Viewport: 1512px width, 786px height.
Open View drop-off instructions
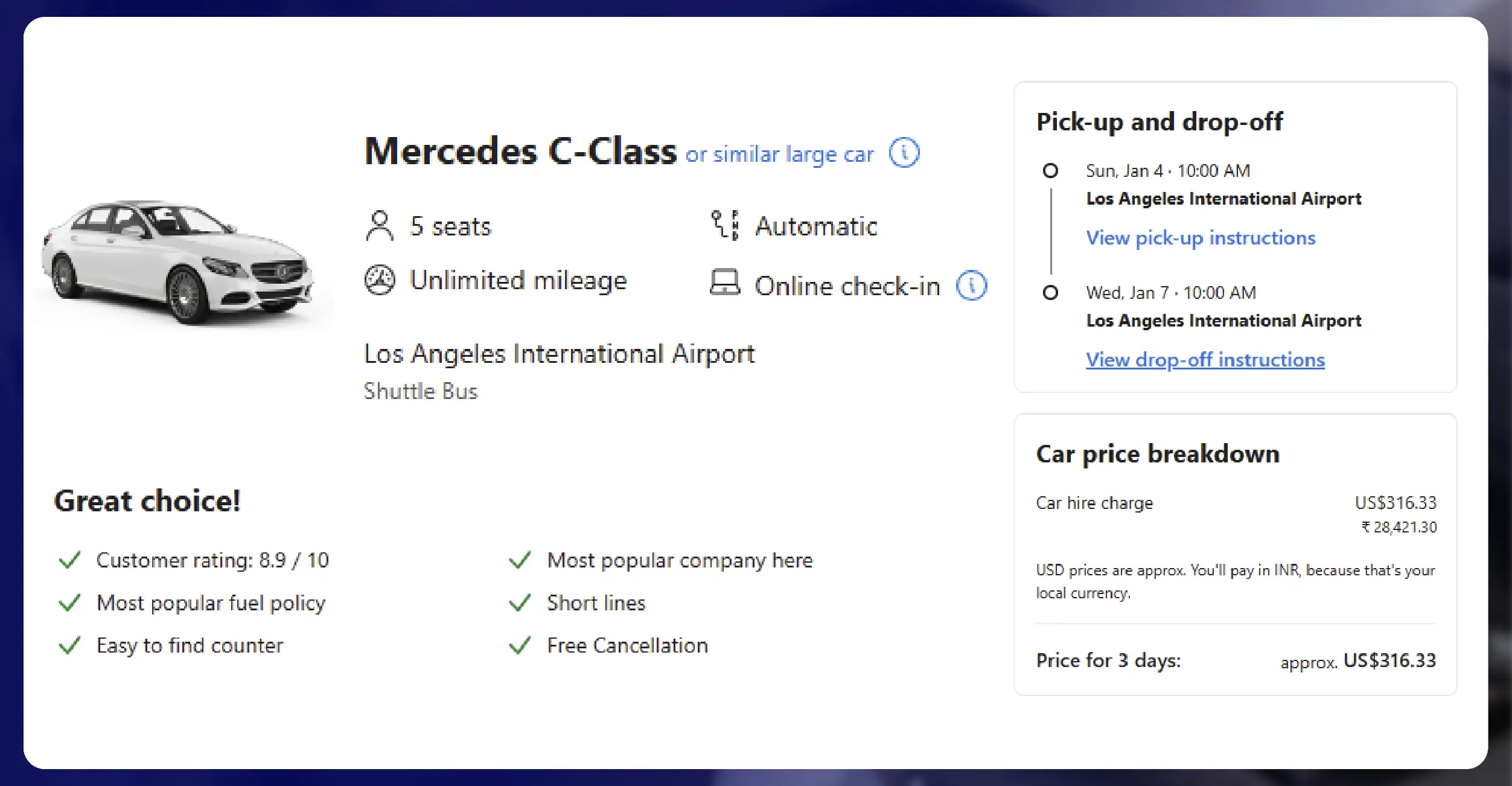click(1204, 360)
